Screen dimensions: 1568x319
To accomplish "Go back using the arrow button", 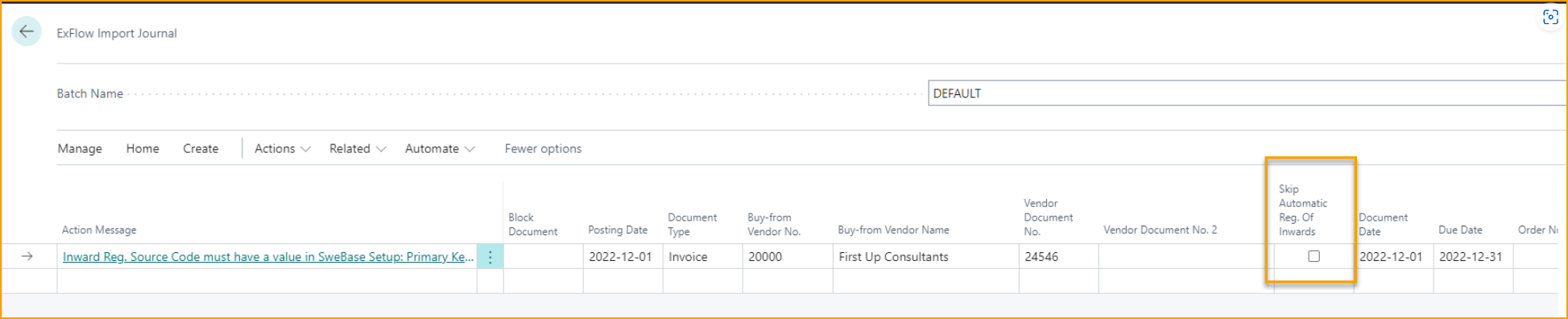I will click(27, 31).
